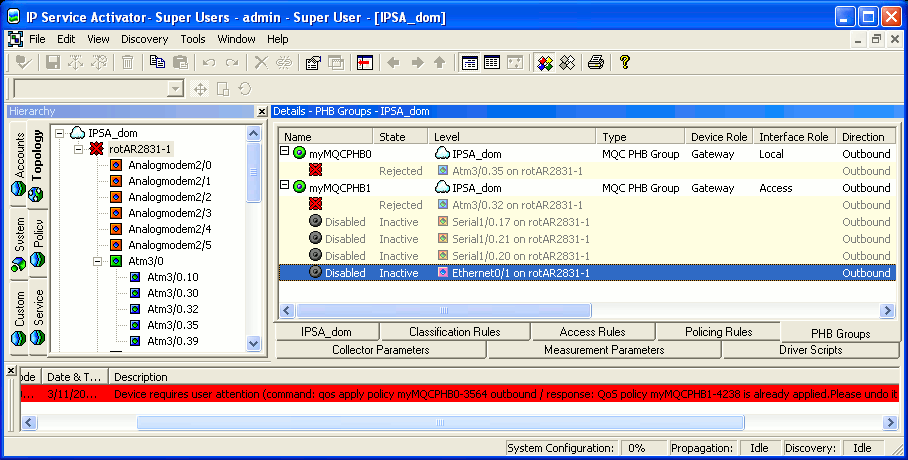Collapse the myMQCPHB0 group row
908x460 pixels.
284,151
